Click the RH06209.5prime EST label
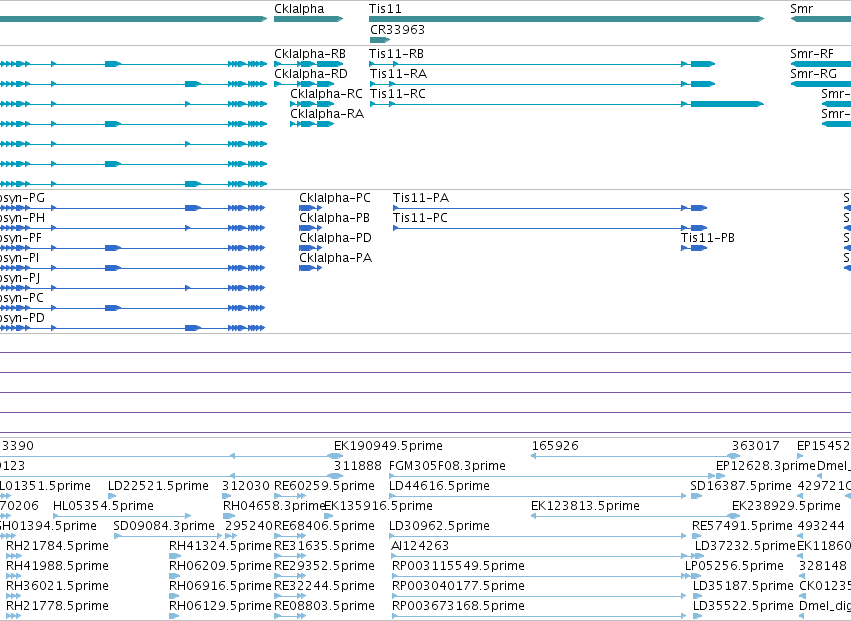 (x=220, y=566)
